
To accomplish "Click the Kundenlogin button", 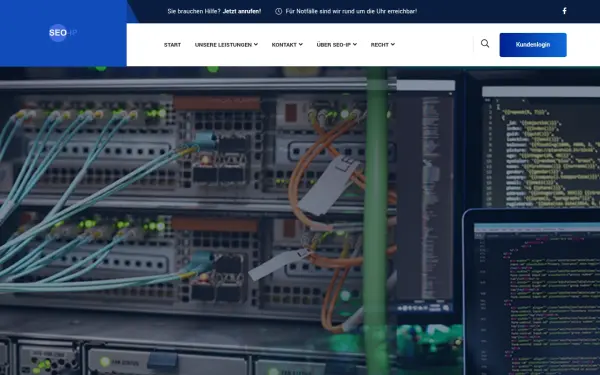I will tap(533, 45).
